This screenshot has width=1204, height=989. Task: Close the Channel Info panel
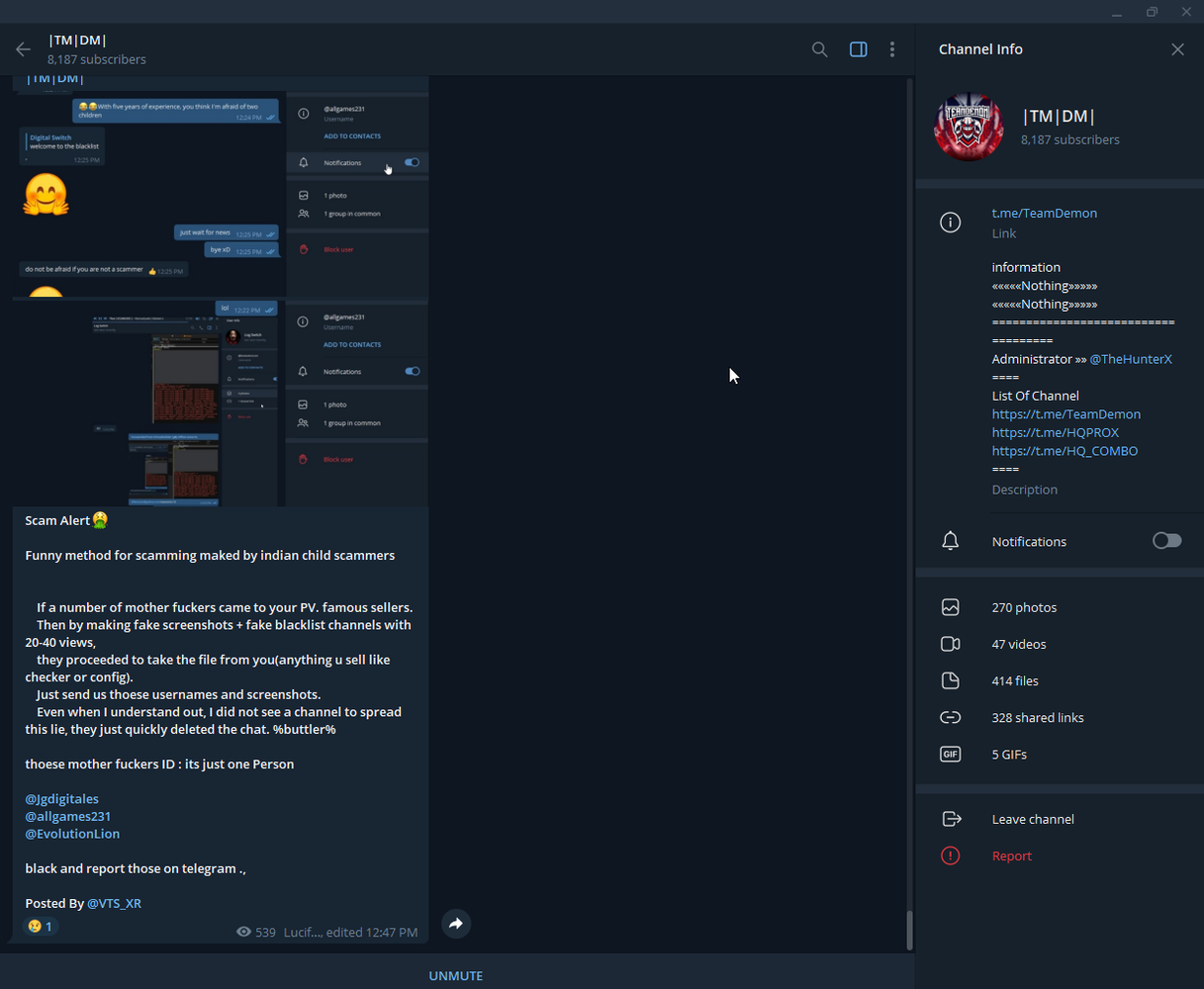[1177, 49]
